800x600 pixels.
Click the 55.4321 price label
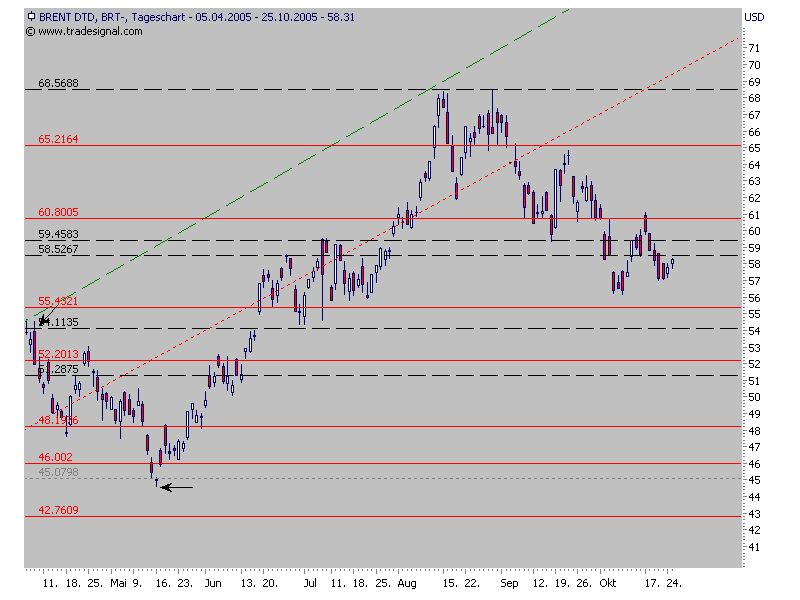[x=59, y=301]
